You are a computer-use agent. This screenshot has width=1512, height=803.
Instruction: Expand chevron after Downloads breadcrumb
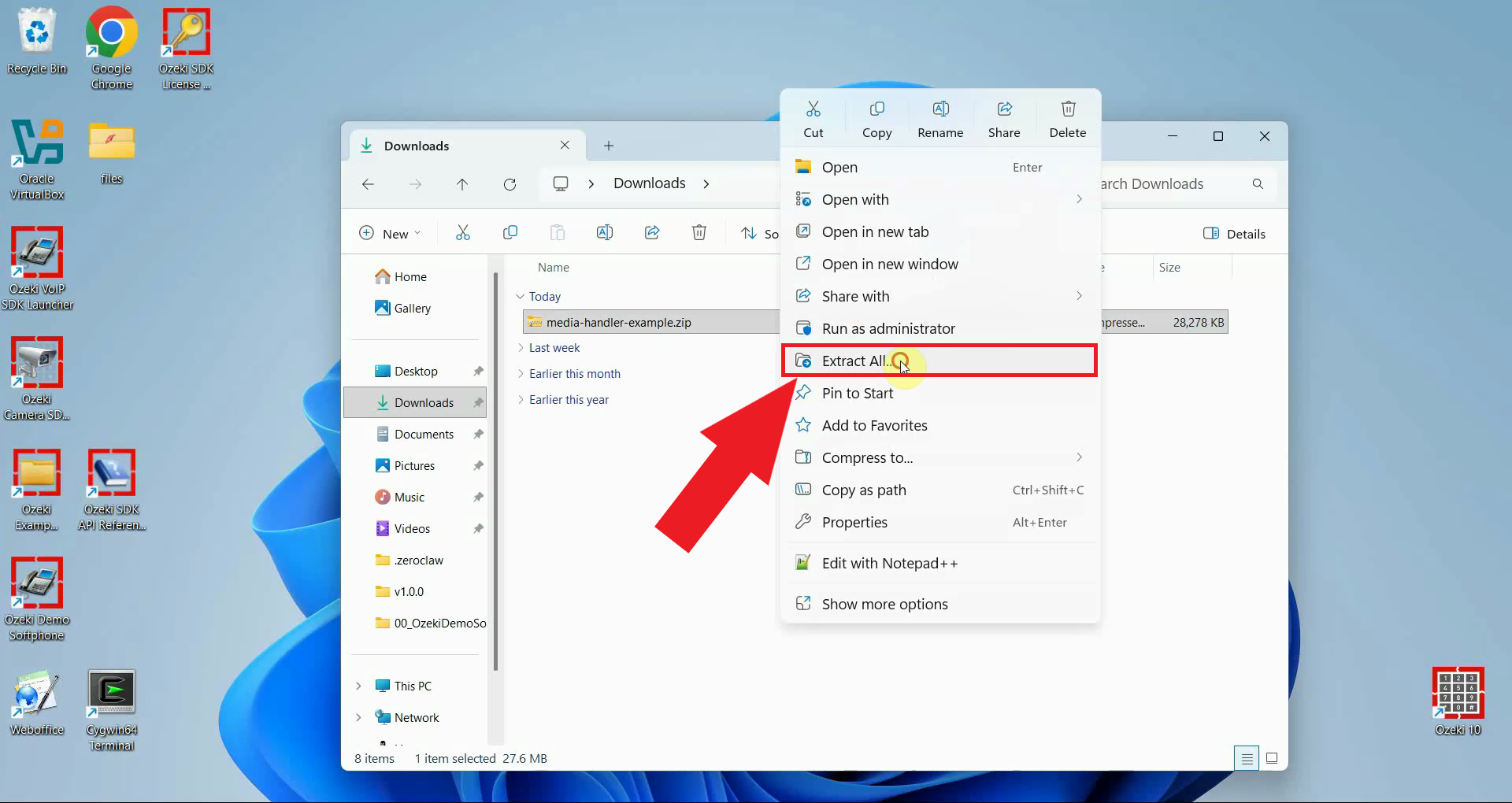[x=706, y=184]
